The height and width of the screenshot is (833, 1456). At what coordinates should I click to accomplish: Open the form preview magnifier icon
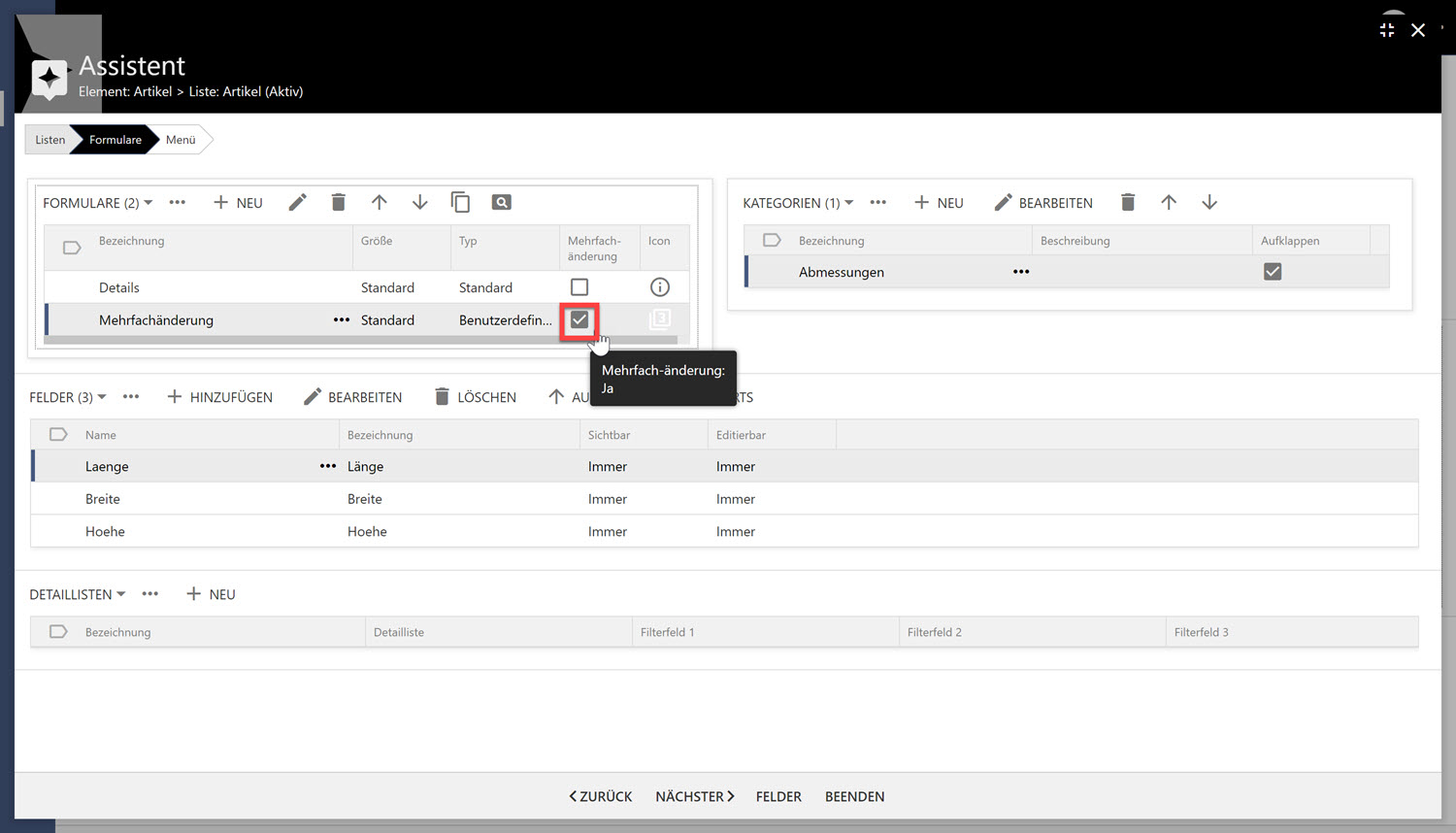pyautogui.click(x=501, y=202)
